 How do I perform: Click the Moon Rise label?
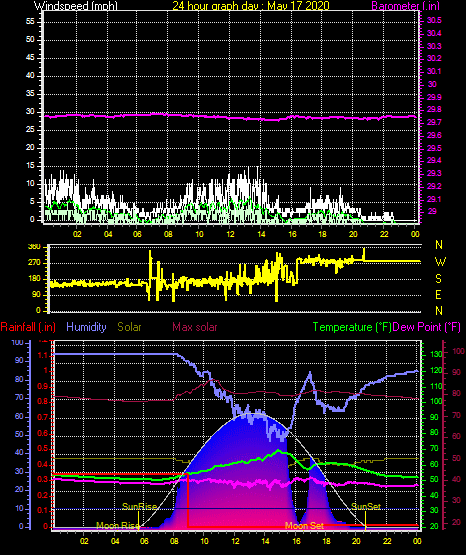coord(117,526)
